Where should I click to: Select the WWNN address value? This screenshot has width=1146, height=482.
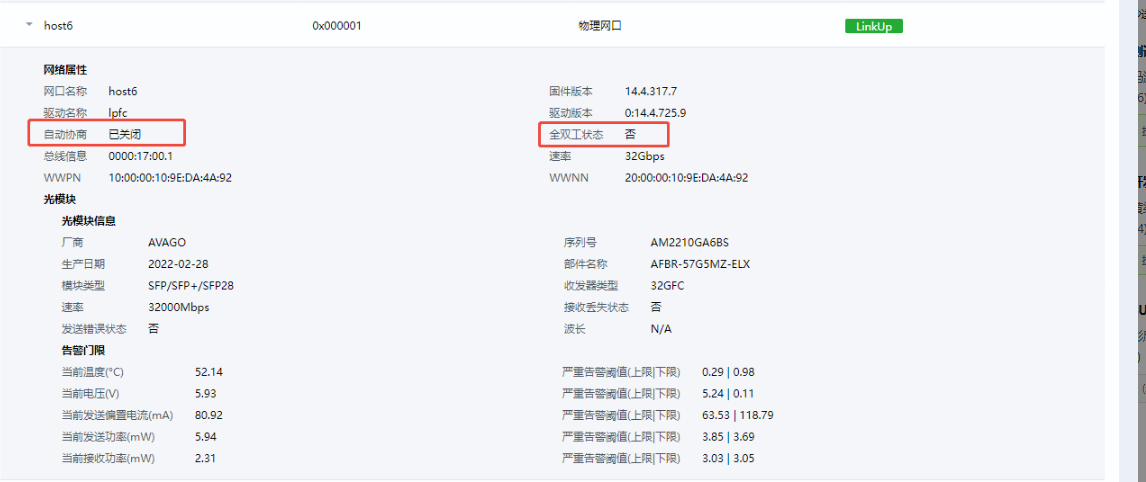click(686, 178)
